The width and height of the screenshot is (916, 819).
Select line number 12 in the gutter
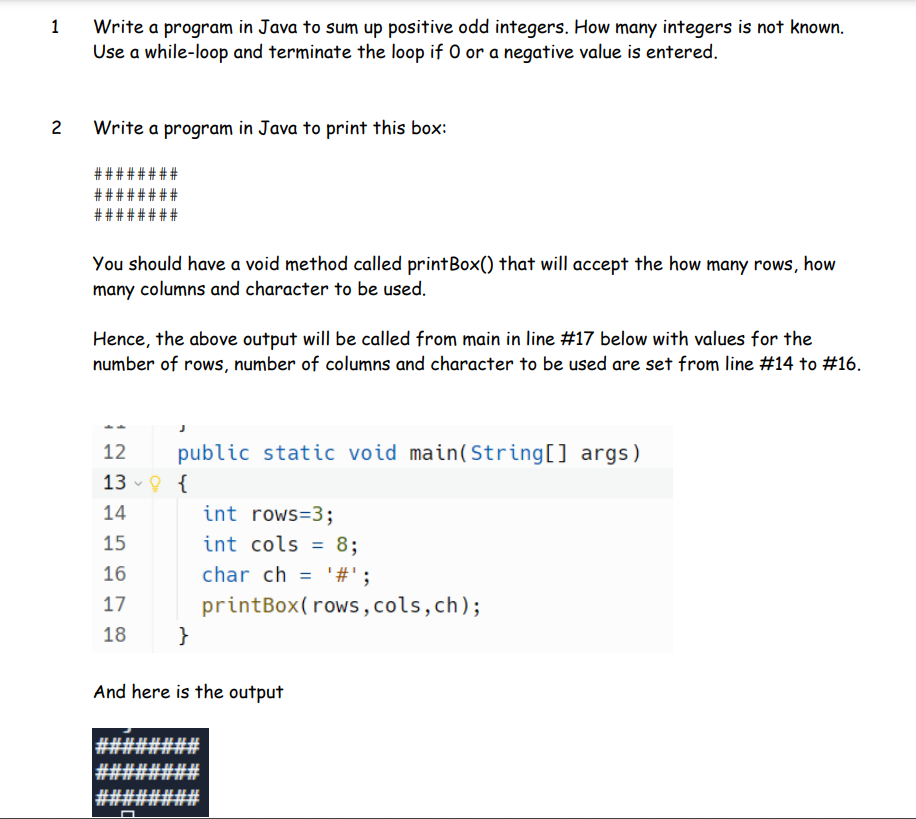pos(115,452)
